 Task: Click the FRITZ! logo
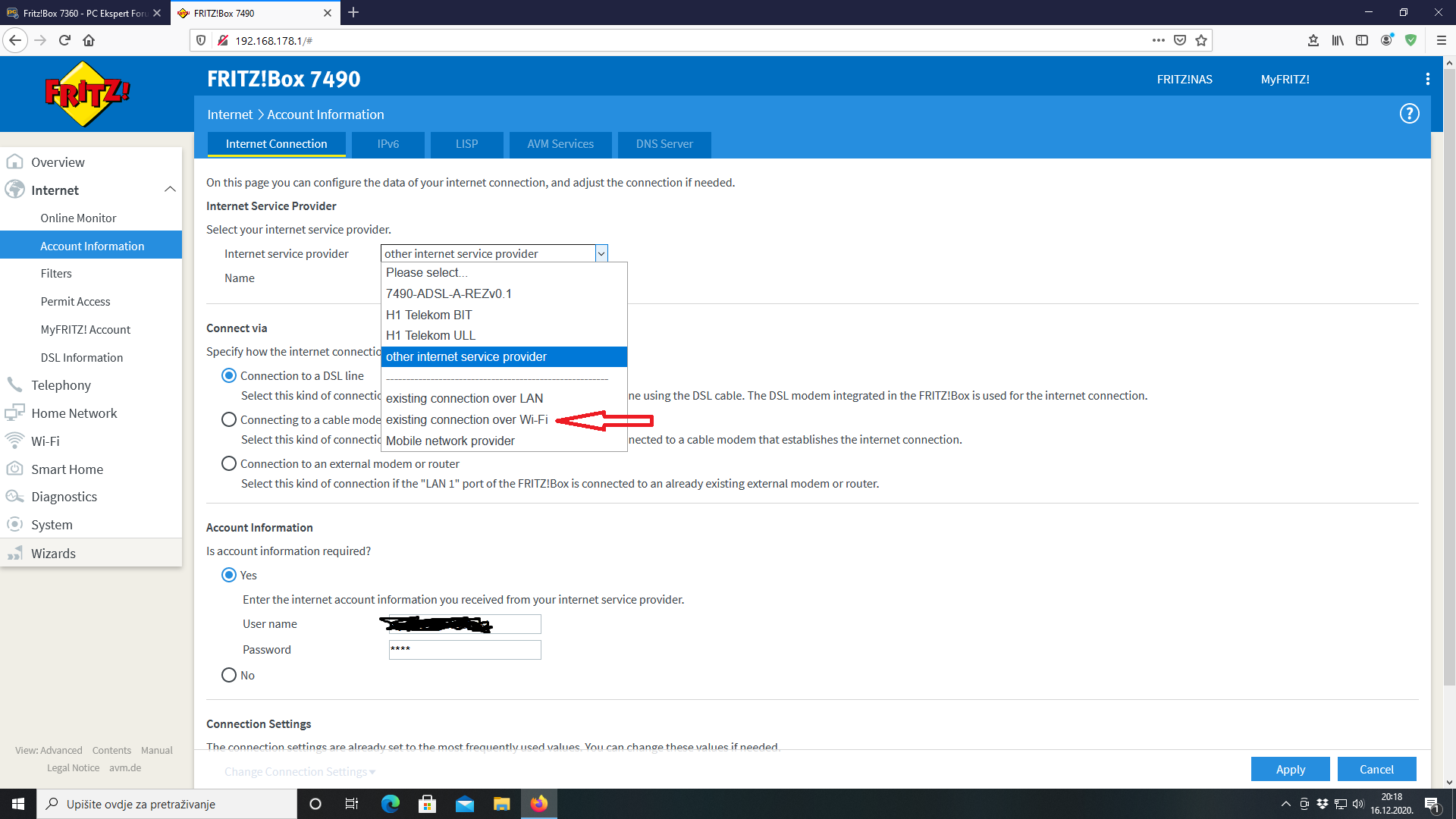pos(87,94)
